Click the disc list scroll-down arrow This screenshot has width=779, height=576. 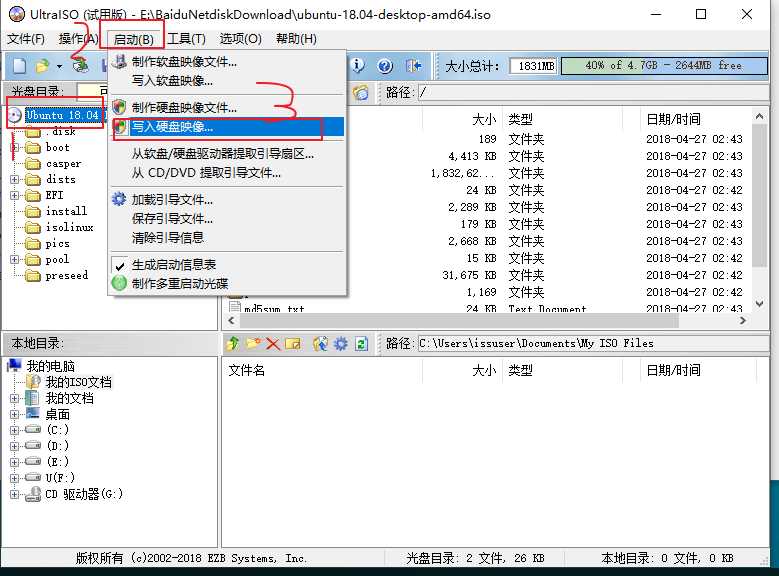(759, 303)
